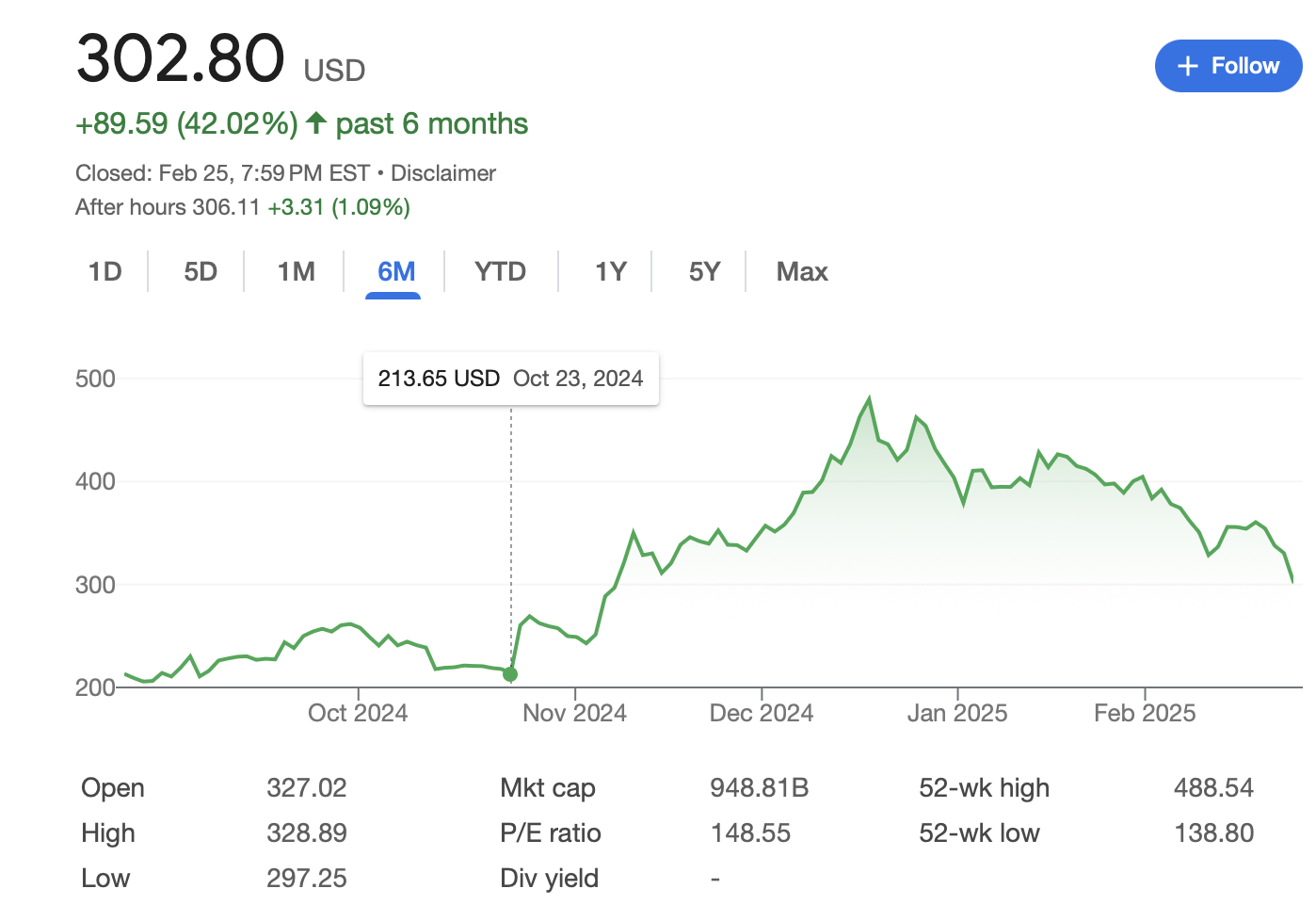Click the Nov 2024 axis label
This screenshot has width=1316, height=921.
[x=574, y=713]
